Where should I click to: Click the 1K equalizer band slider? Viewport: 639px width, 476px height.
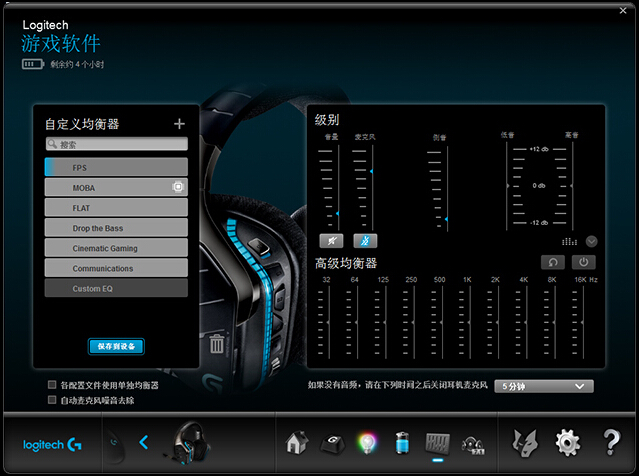469,322
